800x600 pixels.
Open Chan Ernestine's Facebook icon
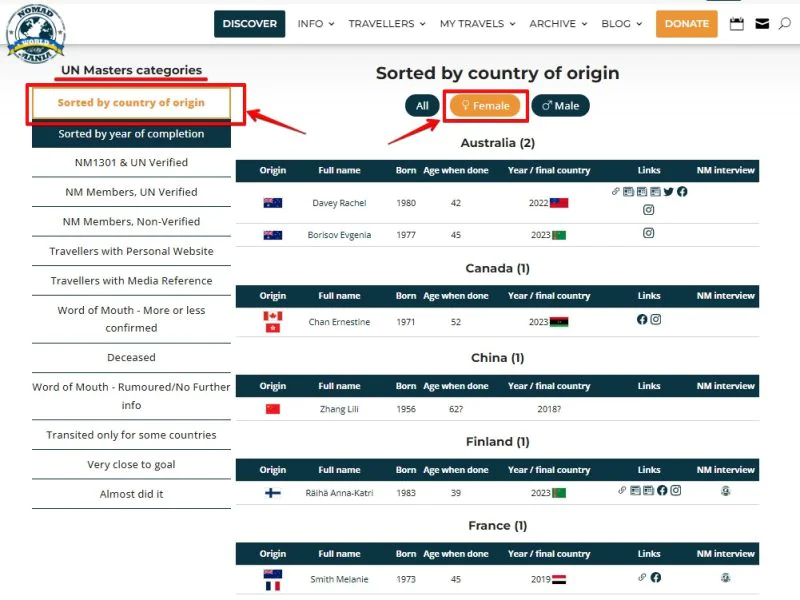tap(642, 320)
